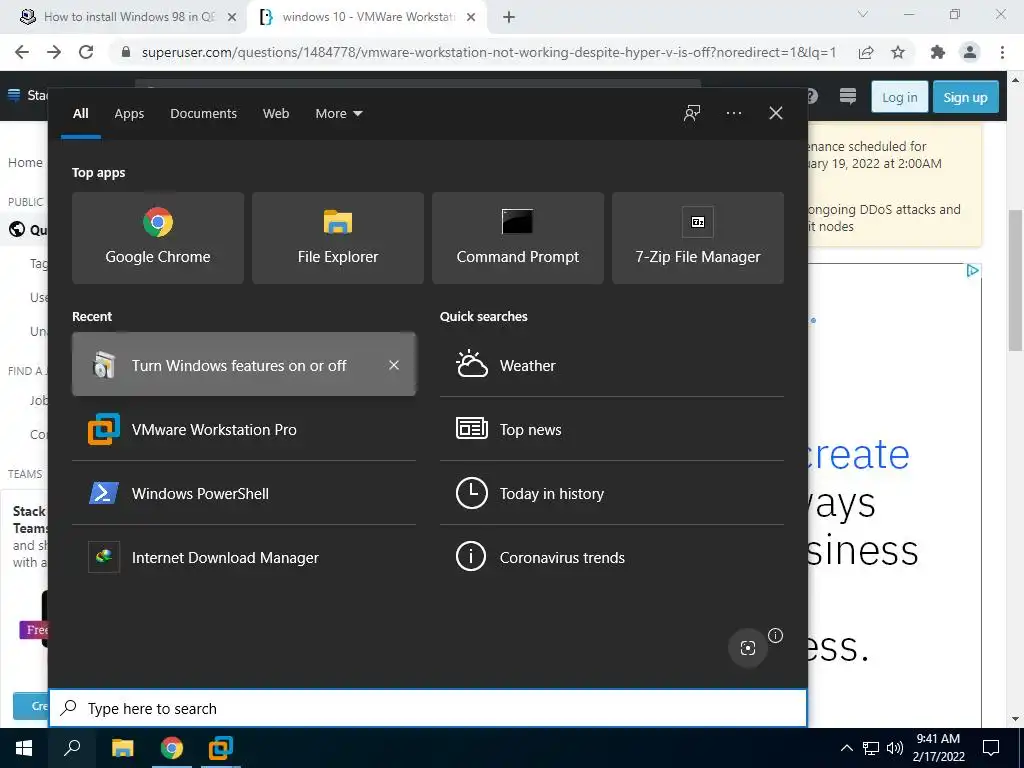Screen dimensions: 1024x768
Task: Go back in Chrome
Action: click(22, 52)
